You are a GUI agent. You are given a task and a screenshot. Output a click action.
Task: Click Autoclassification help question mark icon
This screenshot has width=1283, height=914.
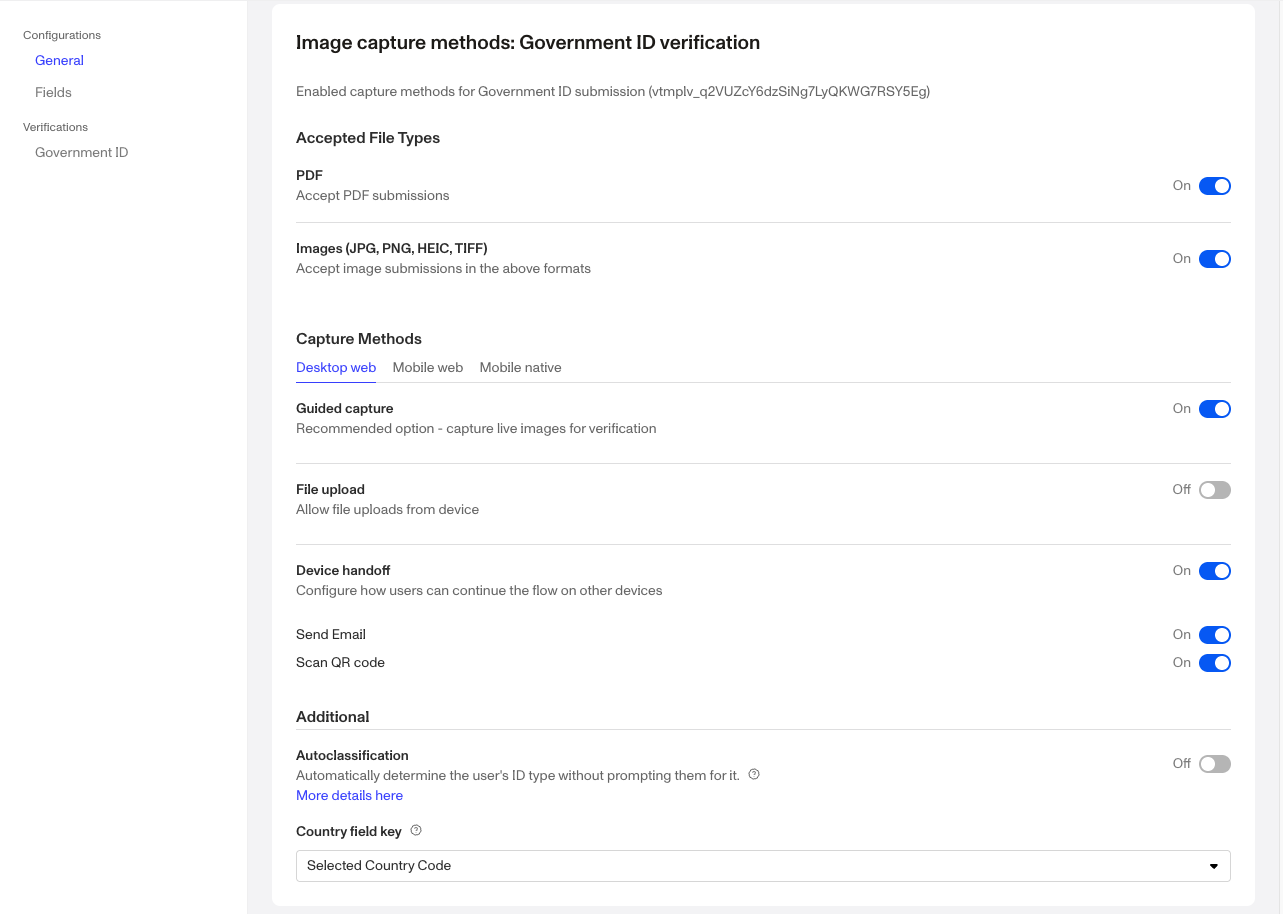tap(754, 774)
